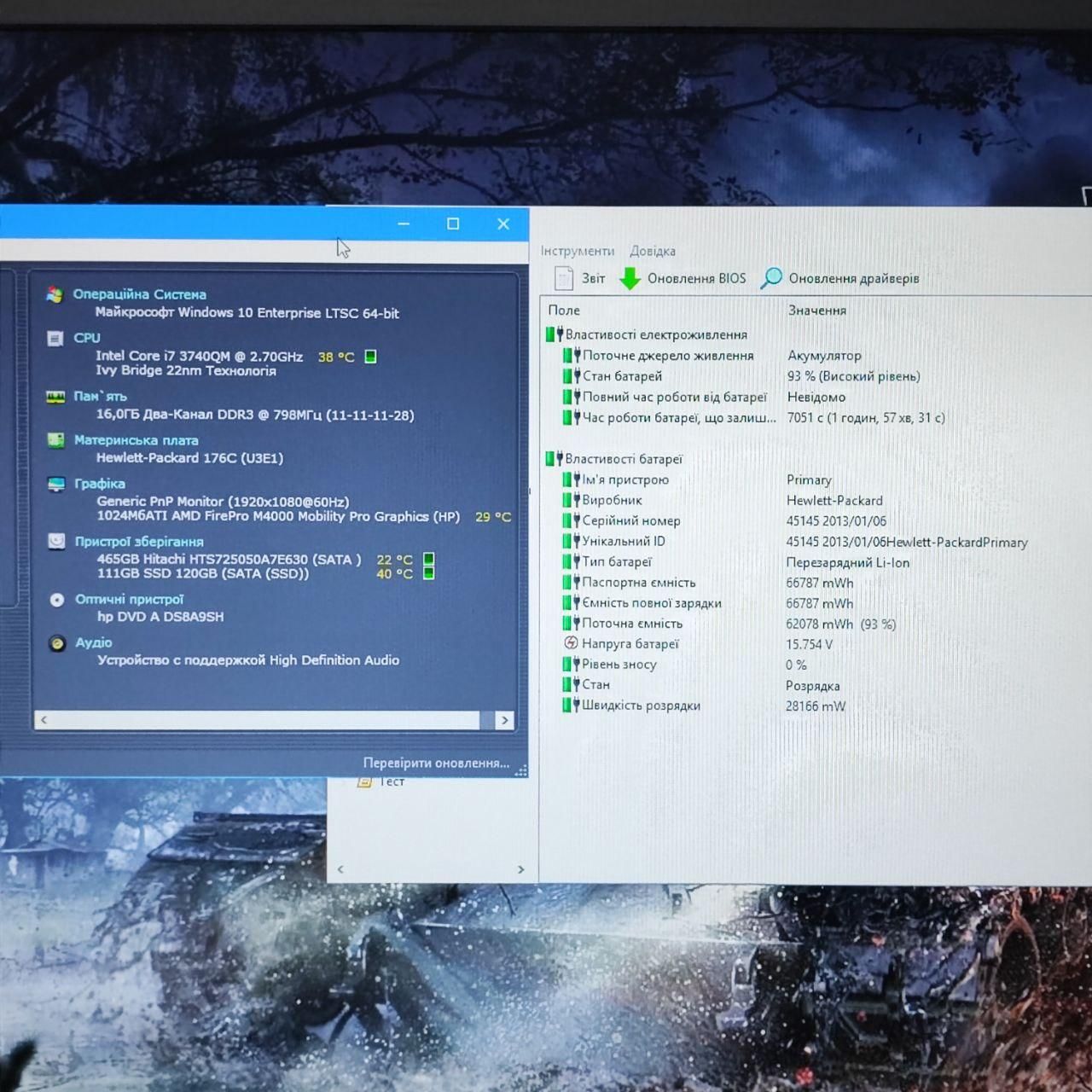The height and width of the screenshot is (1092, 1092).
Task: Open the Довідка menu
Action: 653,251
